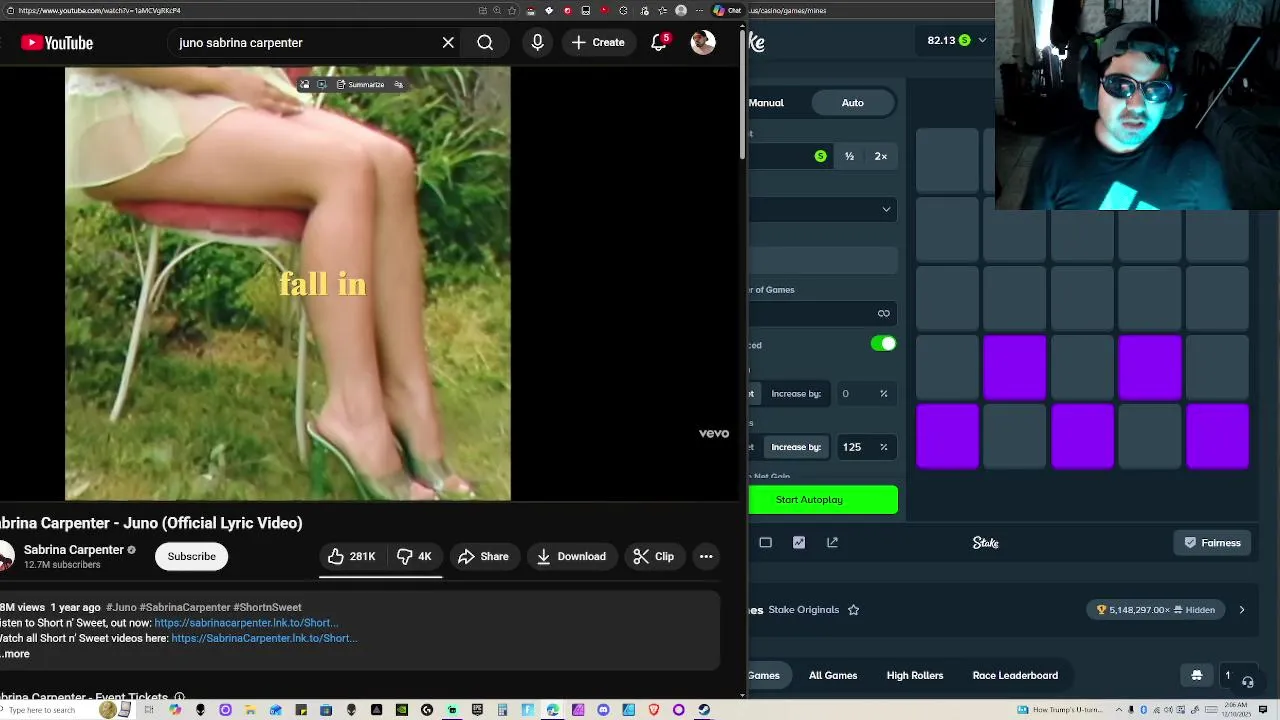
Task: Select on-win Increase by option
Action: coord(796,393)
